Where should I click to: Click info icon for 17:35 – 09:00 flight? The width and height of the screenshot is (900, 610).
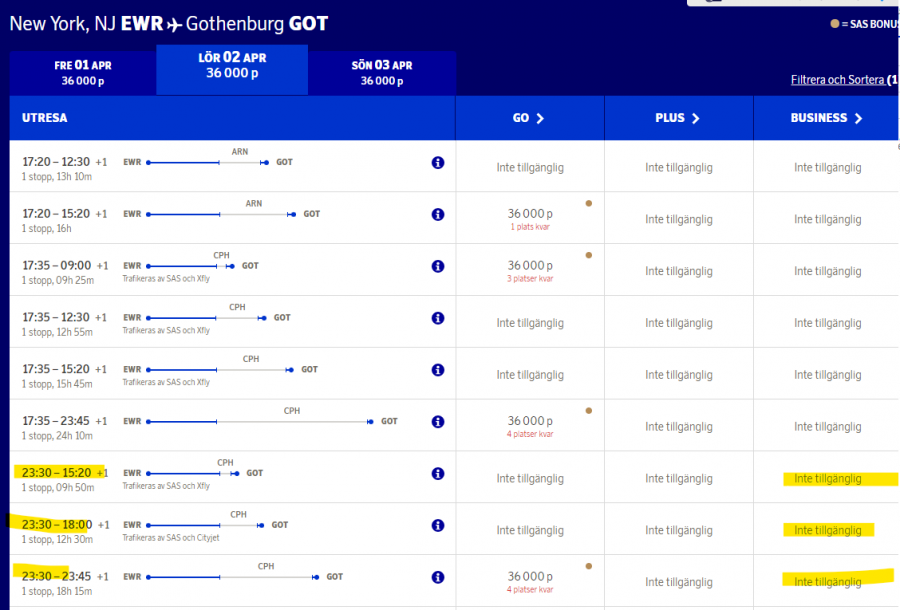tap(438, 266)
